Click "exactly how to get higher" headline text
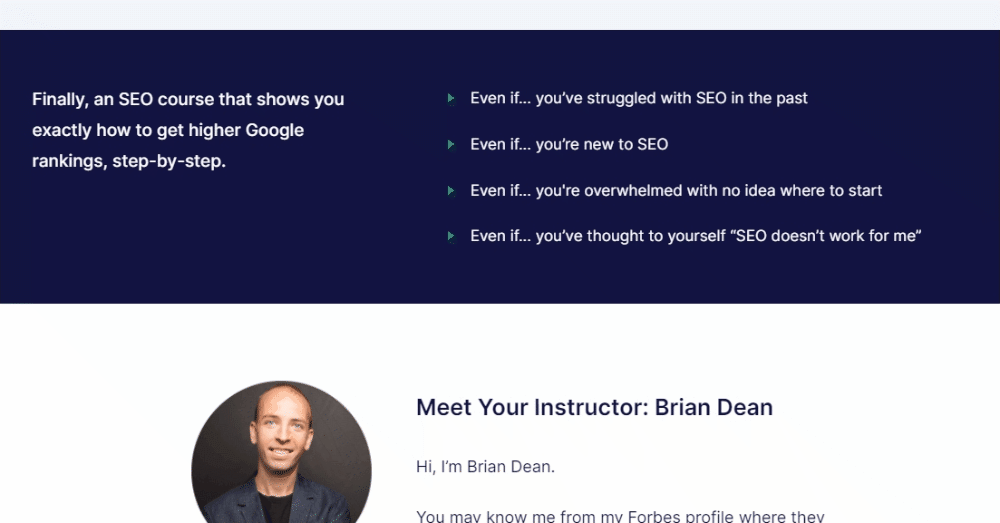 [x=136, y=130]
